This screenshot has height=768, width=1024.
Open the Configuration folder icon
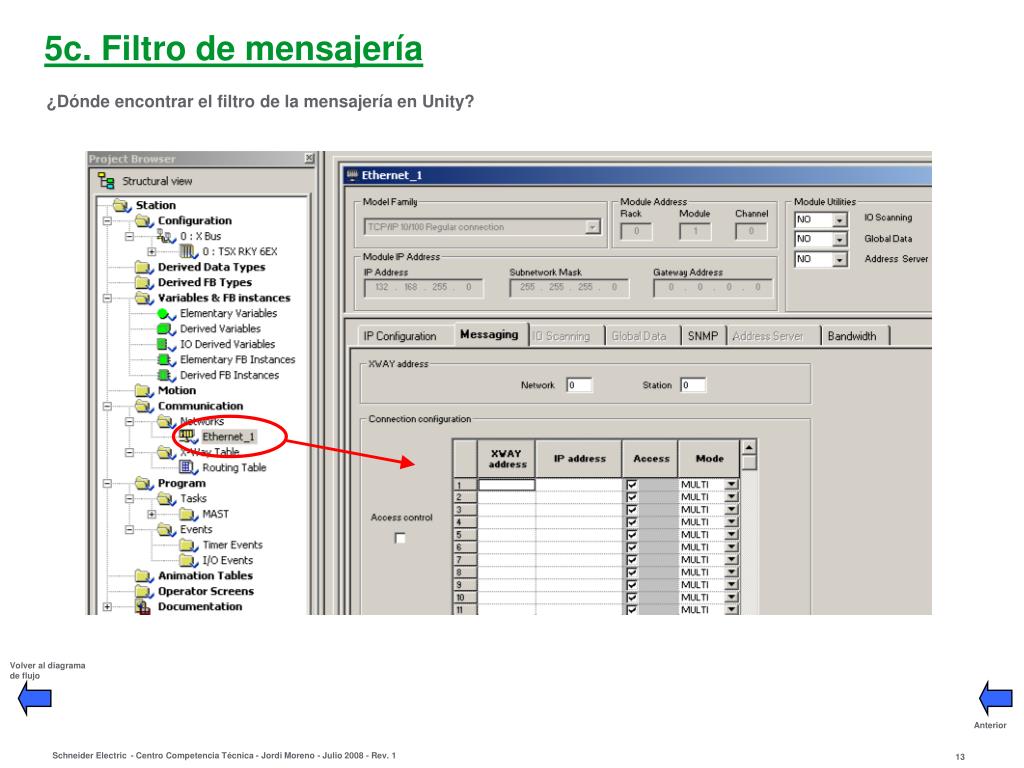pyautogui.click(x=144, y=221)
